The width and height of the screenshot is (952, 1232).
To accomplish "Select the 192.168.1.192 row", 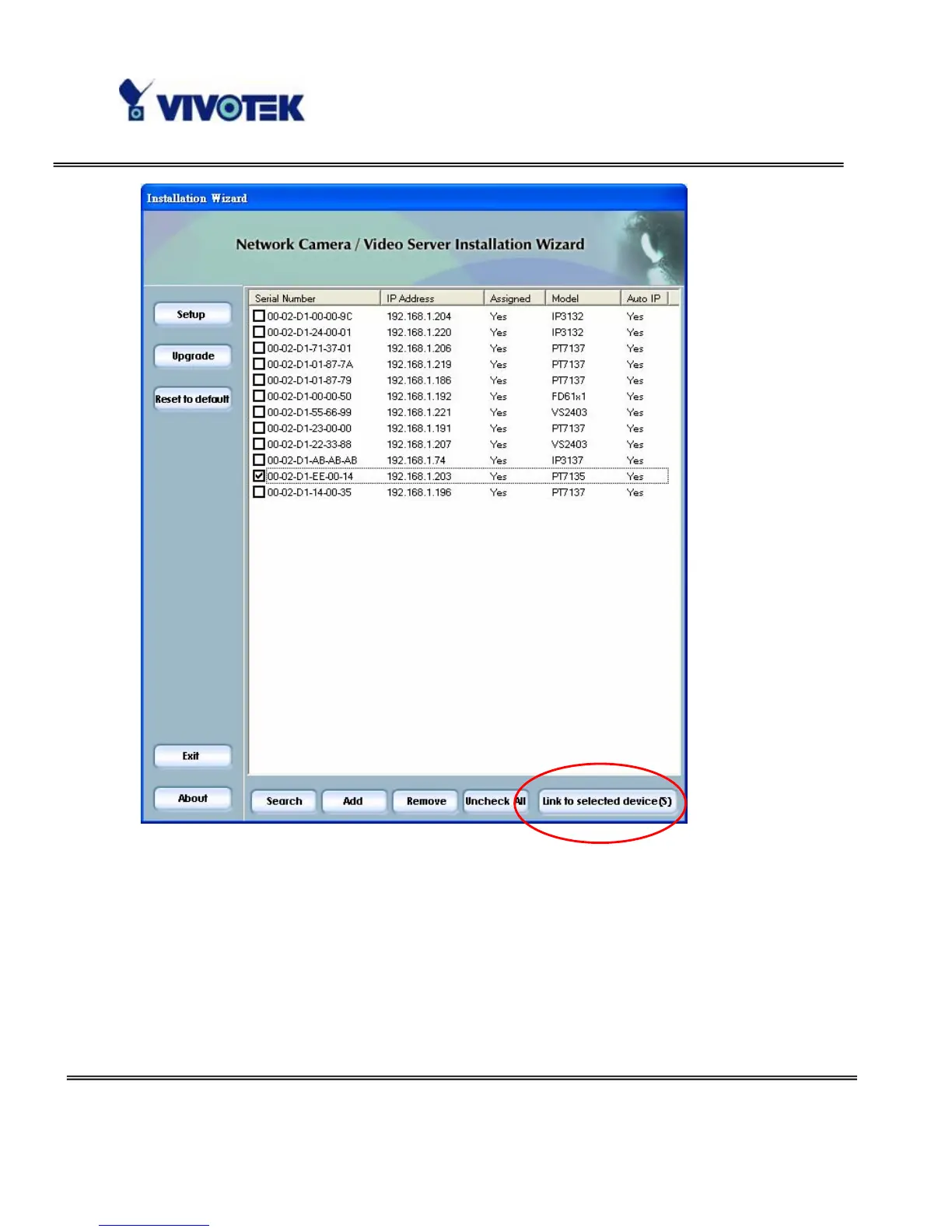I will (x=419, y=396).
